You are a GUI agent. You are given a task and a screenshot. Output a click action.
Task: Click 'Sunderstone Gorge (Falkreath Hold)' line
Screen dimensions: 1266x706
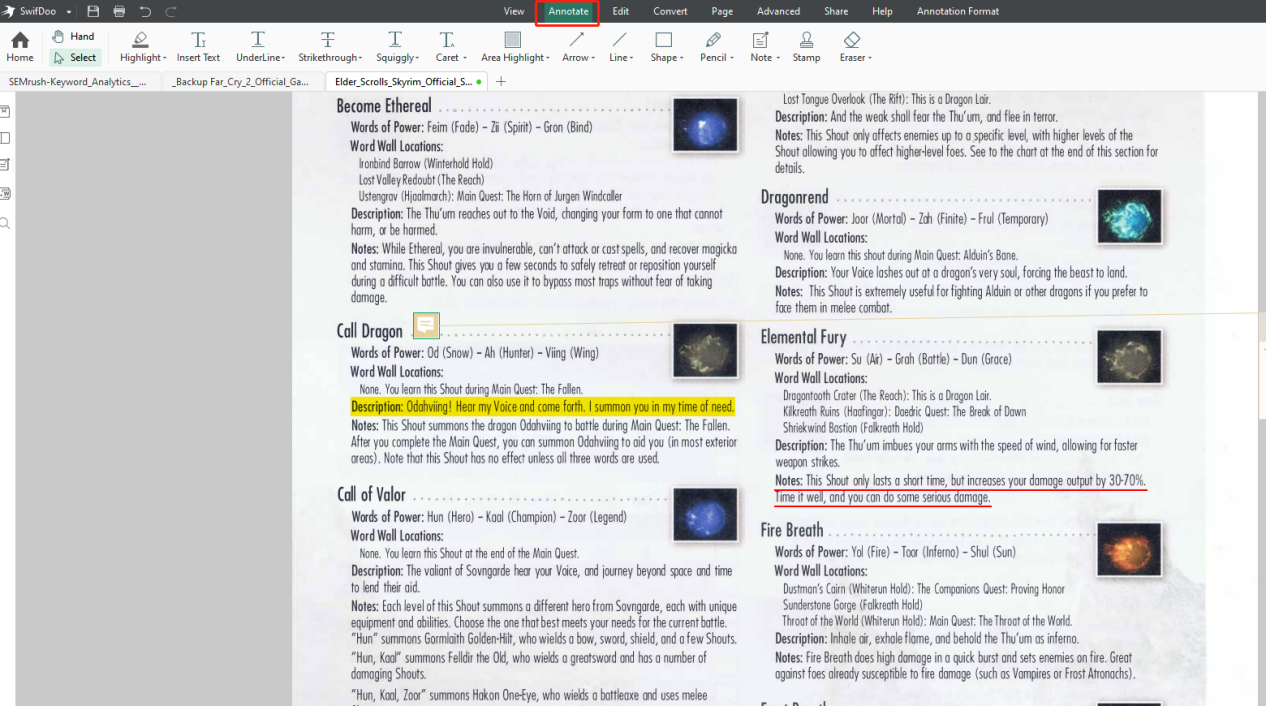click(x=852, y=605)
